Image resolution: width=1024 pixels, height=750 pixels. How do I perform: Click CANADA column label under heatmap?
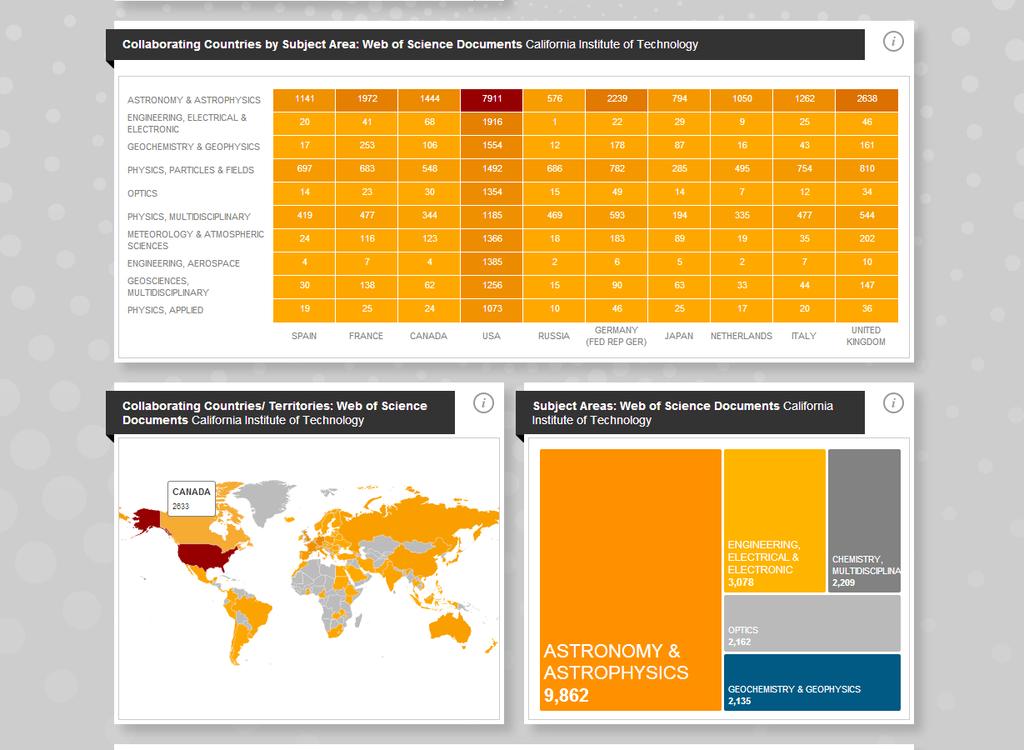point(428,336)
